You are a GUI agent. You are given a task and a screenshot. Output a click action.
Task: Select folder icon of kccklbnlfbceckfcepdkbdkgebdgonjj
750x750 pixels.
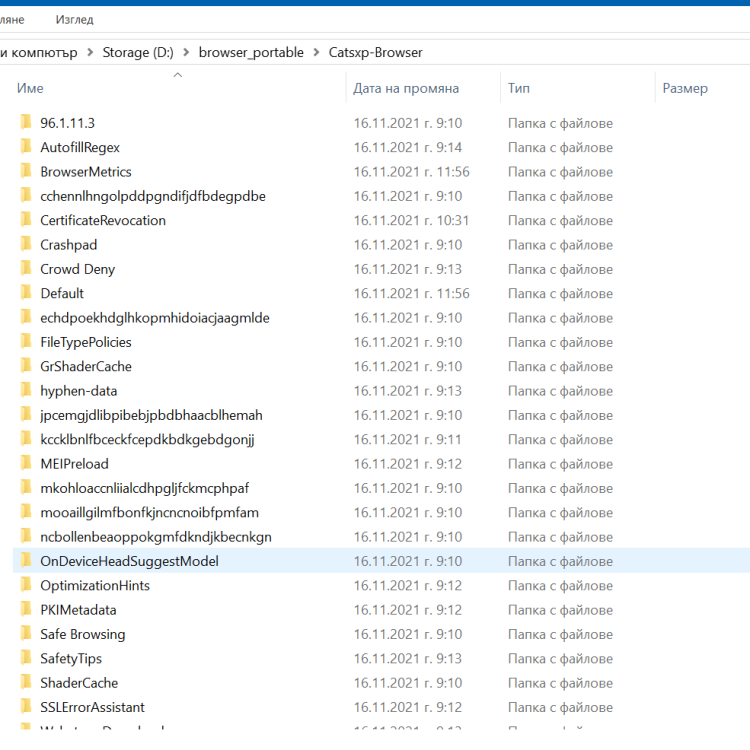[26, 439]
